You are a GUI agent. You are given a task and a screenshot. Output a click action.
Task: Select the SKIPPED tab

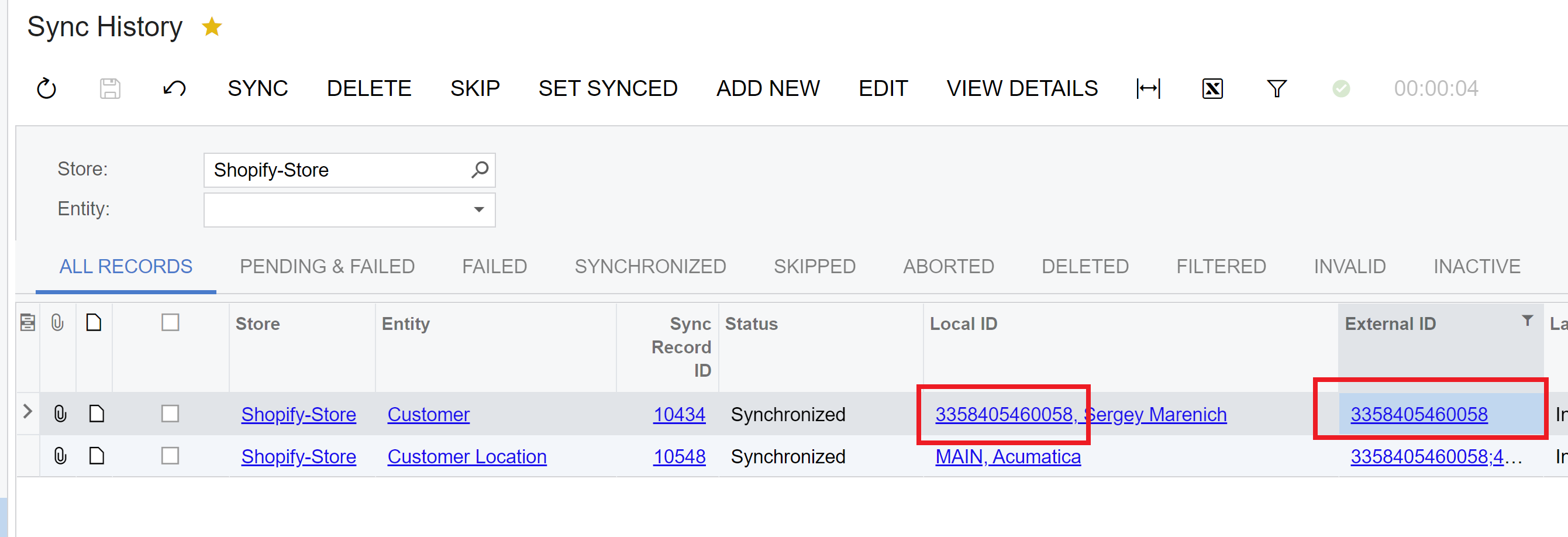pos(815,267)
